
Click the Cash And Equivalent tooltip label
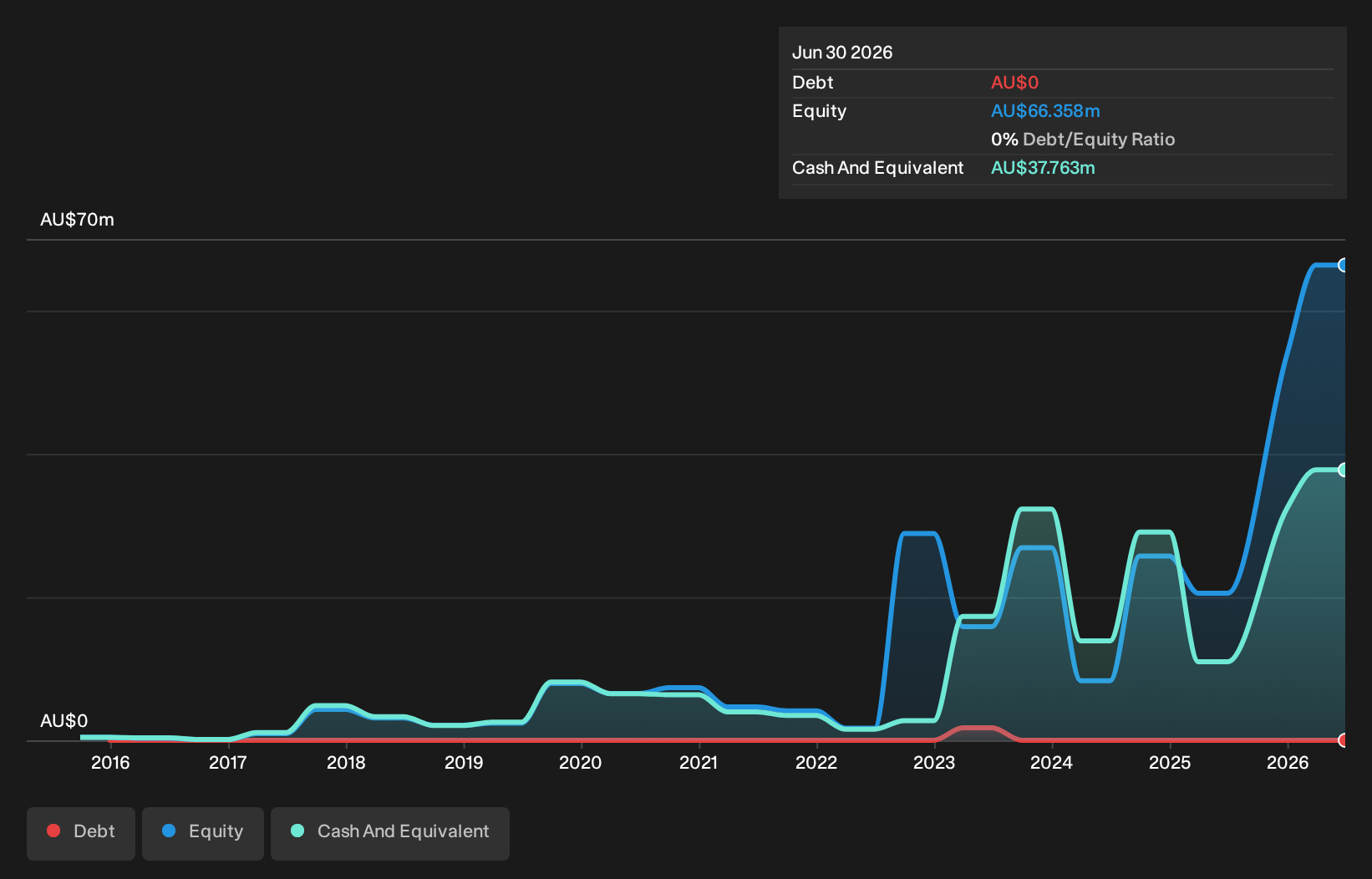(x=877, y=168)
